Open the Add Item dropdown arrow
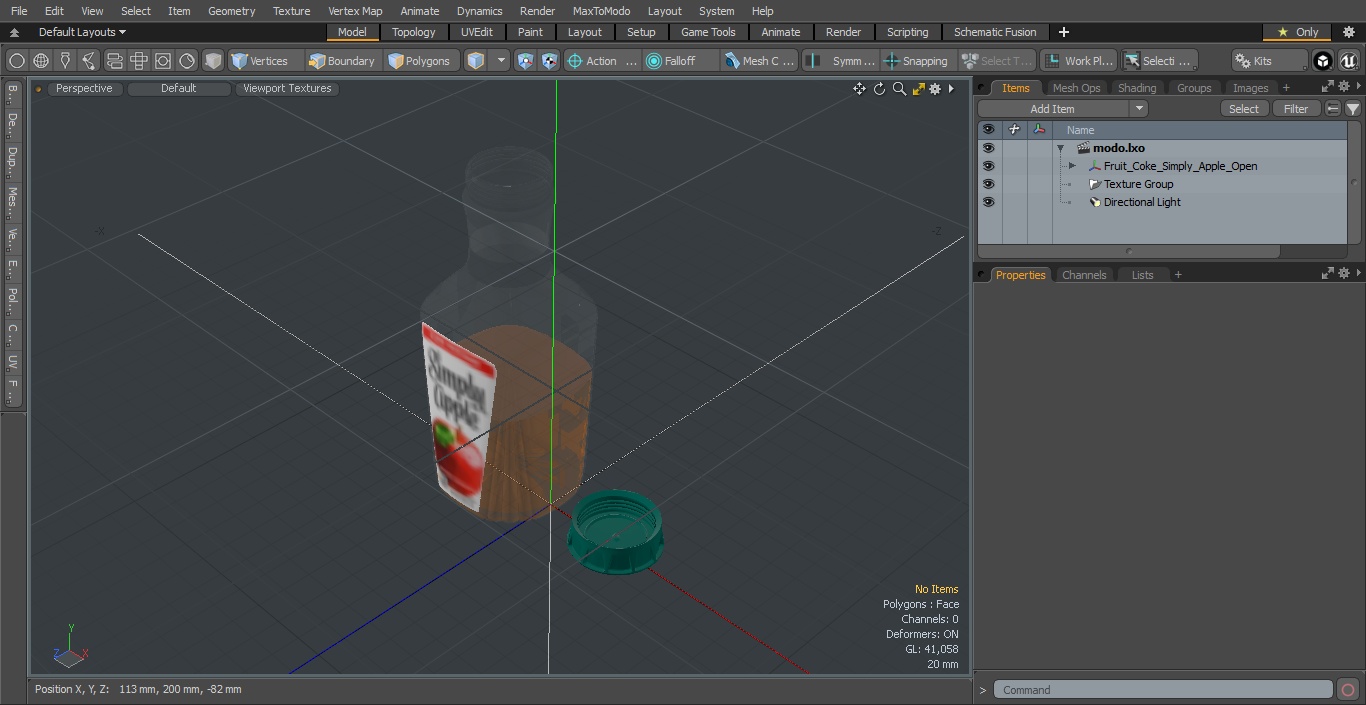 click(x=1140, y=109)
